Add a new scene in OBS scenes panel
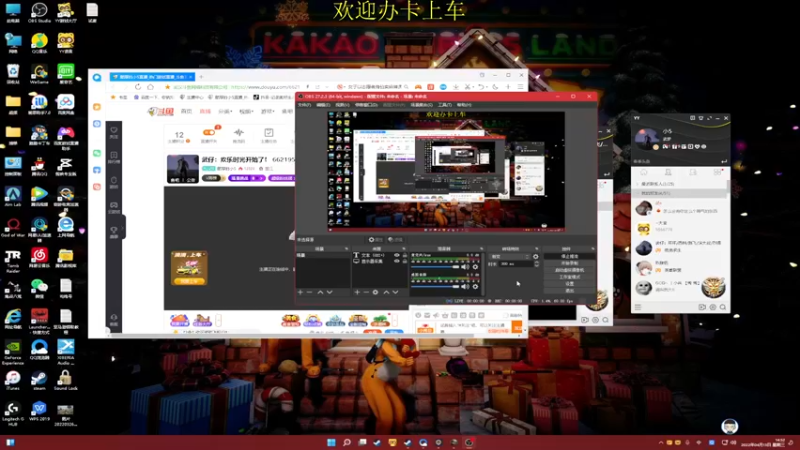Image resolution: width=800 pixels, height=450 pixels. click(301, 292)
